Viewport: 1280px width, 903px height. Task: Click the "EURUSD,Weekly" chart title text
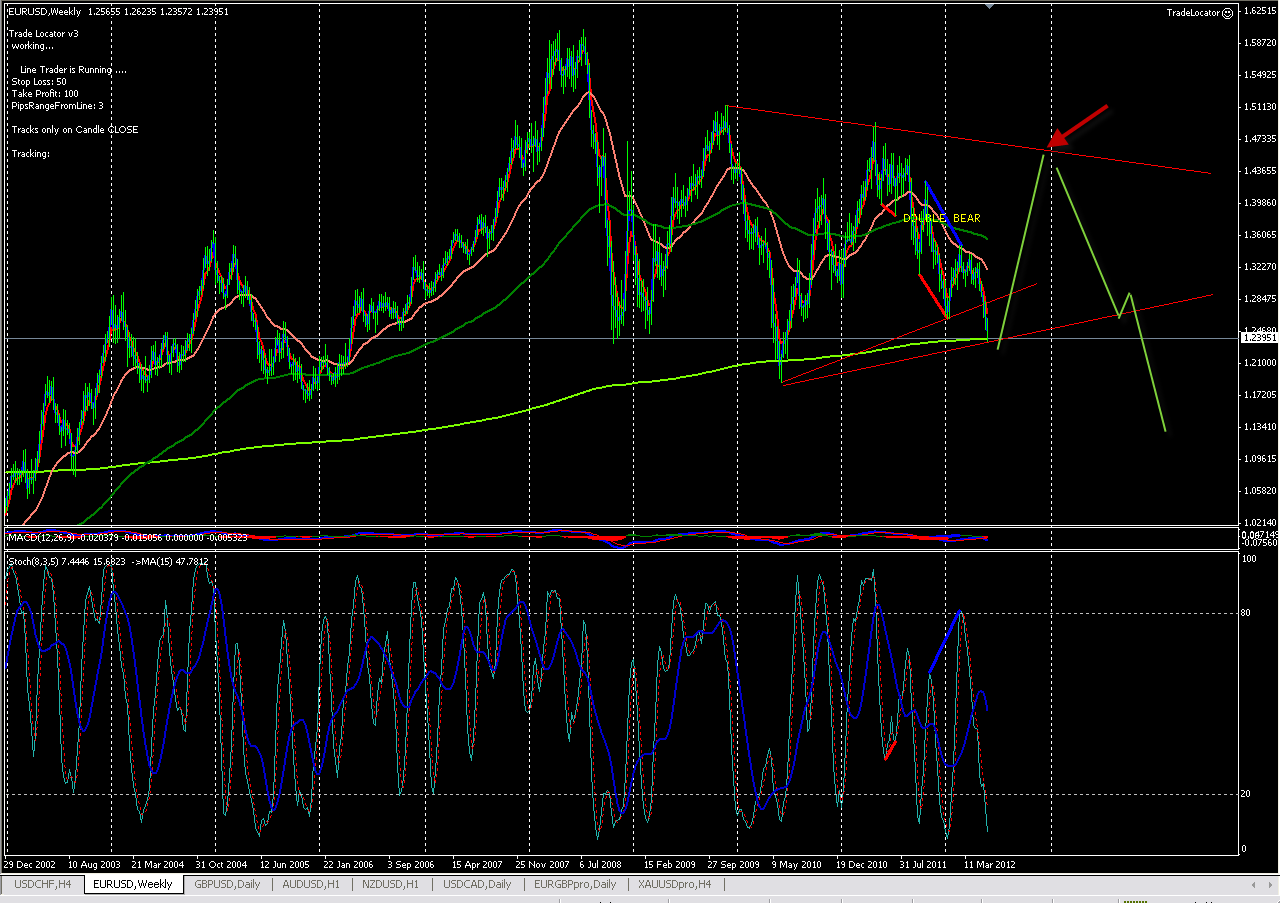click(43, 10)
